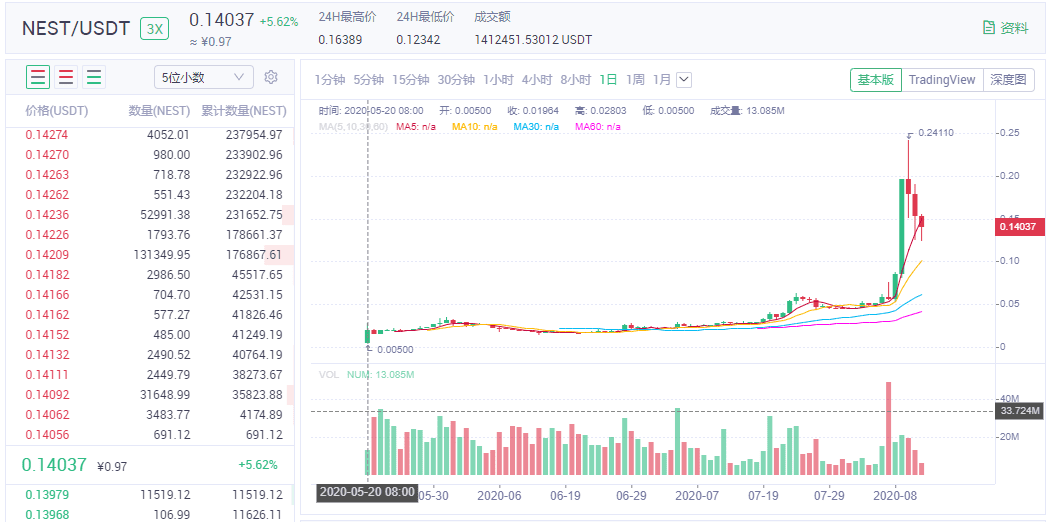
Task: Open the 资料 document icon
Action: coord(988,27)
